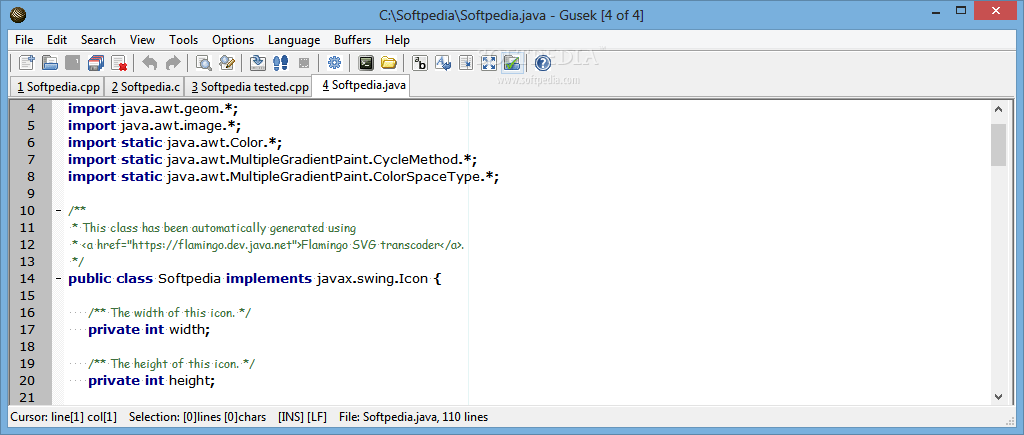Save all buffers with the stacked disks icon
The image size is (1024, 435).
[96, 63]
